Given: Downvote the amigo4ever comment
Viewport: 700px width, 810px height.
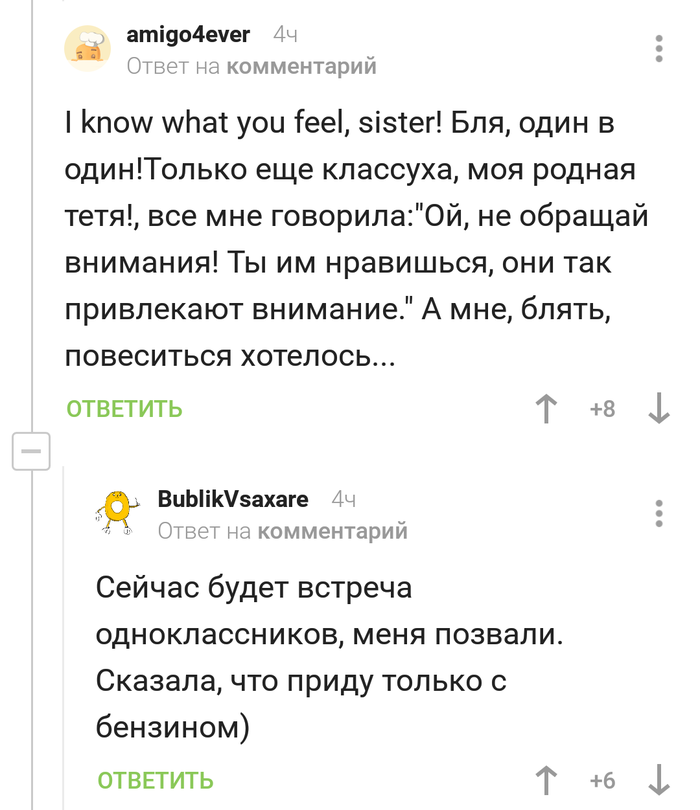Looking at the screenshot, I should tap(659, 409).
